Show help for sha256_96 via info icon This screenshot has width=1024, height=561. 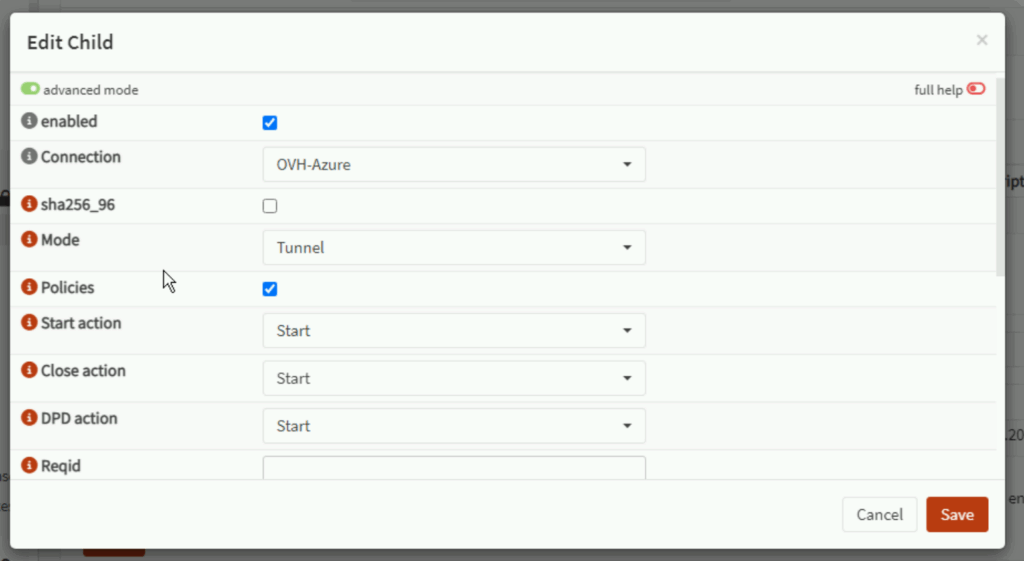click(x=29, y=205)
